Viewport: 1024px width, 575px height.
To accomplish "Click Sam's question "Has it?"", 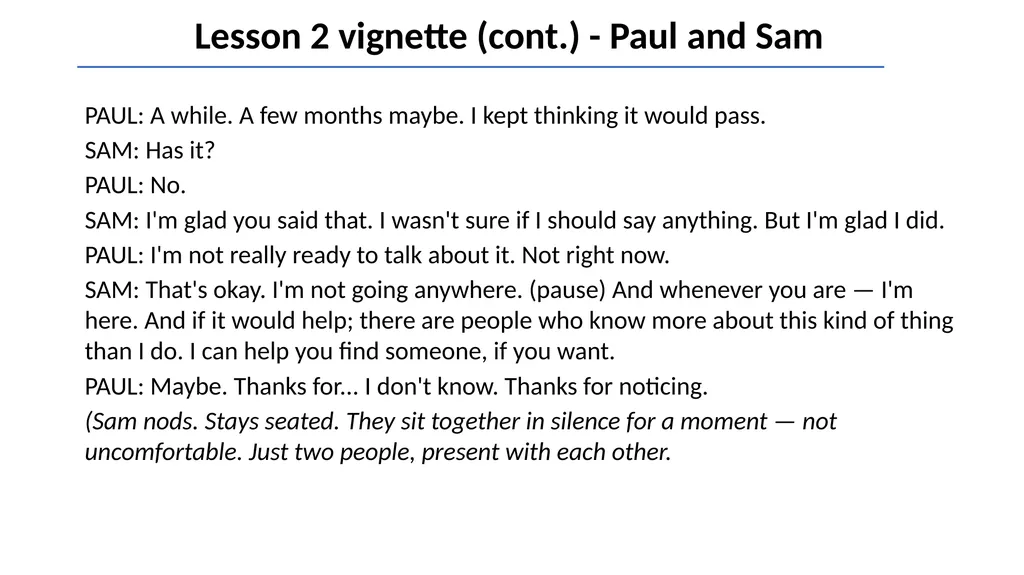I will tap(180, 150).
